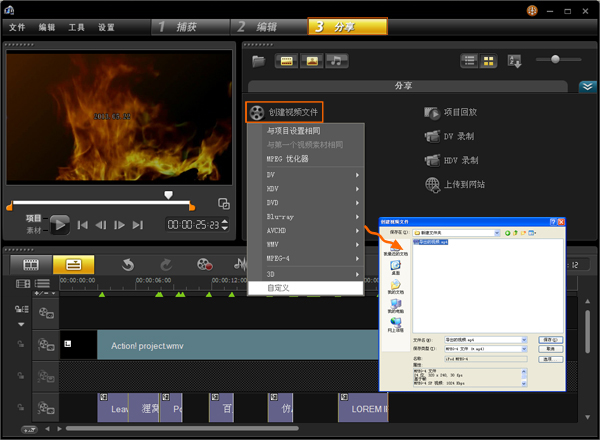Click HDV Recording option

452,160
